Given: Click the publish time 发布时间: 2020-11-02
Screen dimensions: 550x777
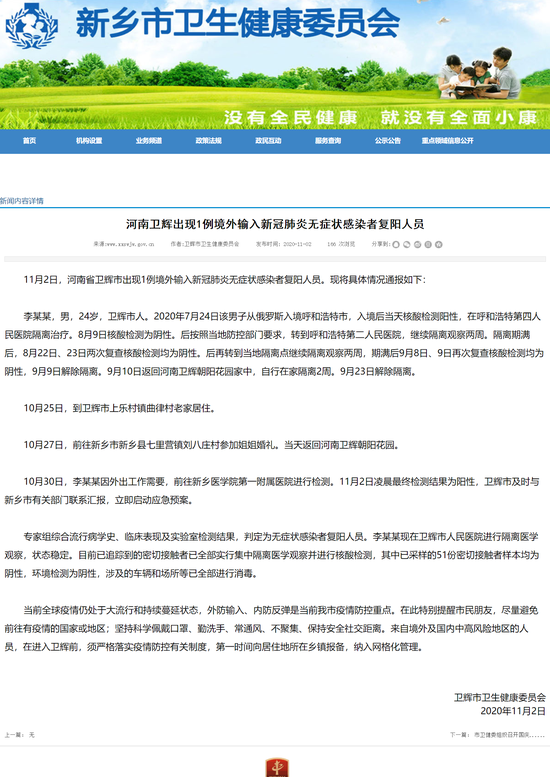Looking at the screenshot, I should (x=283, y=244).
